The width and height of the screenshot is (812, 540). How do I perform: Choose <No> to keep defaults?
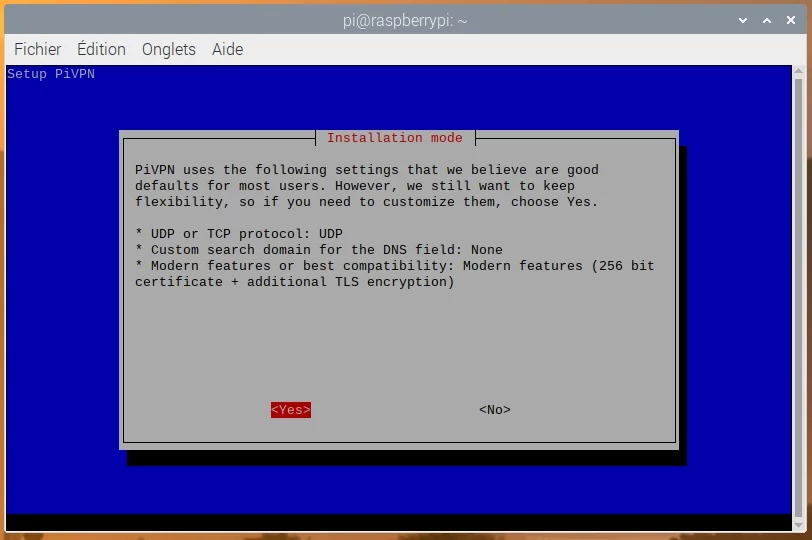pyautogui.click(x=495, y=410)
